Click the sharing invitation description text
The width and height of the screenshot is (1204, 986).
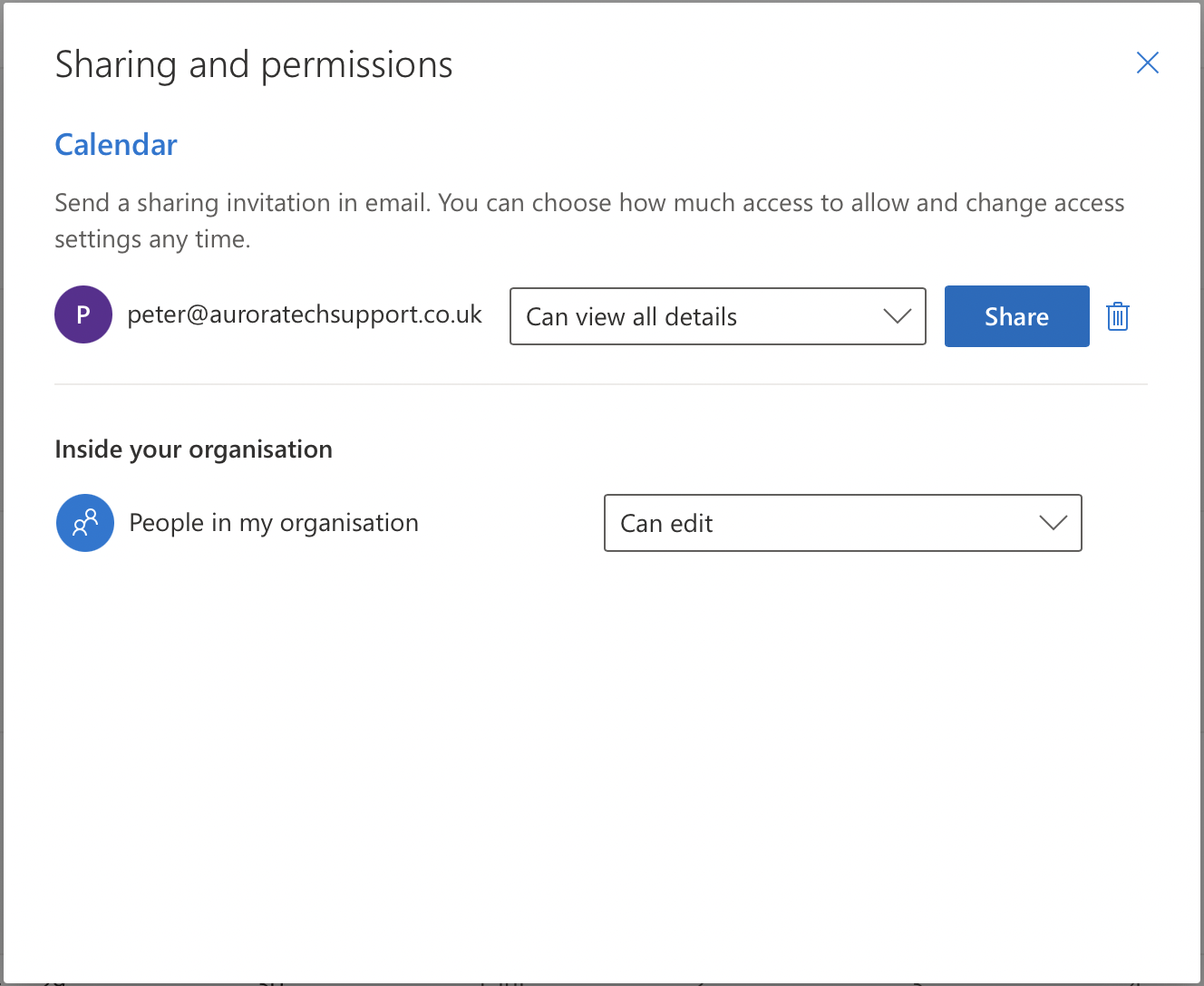tap(589, 220)
